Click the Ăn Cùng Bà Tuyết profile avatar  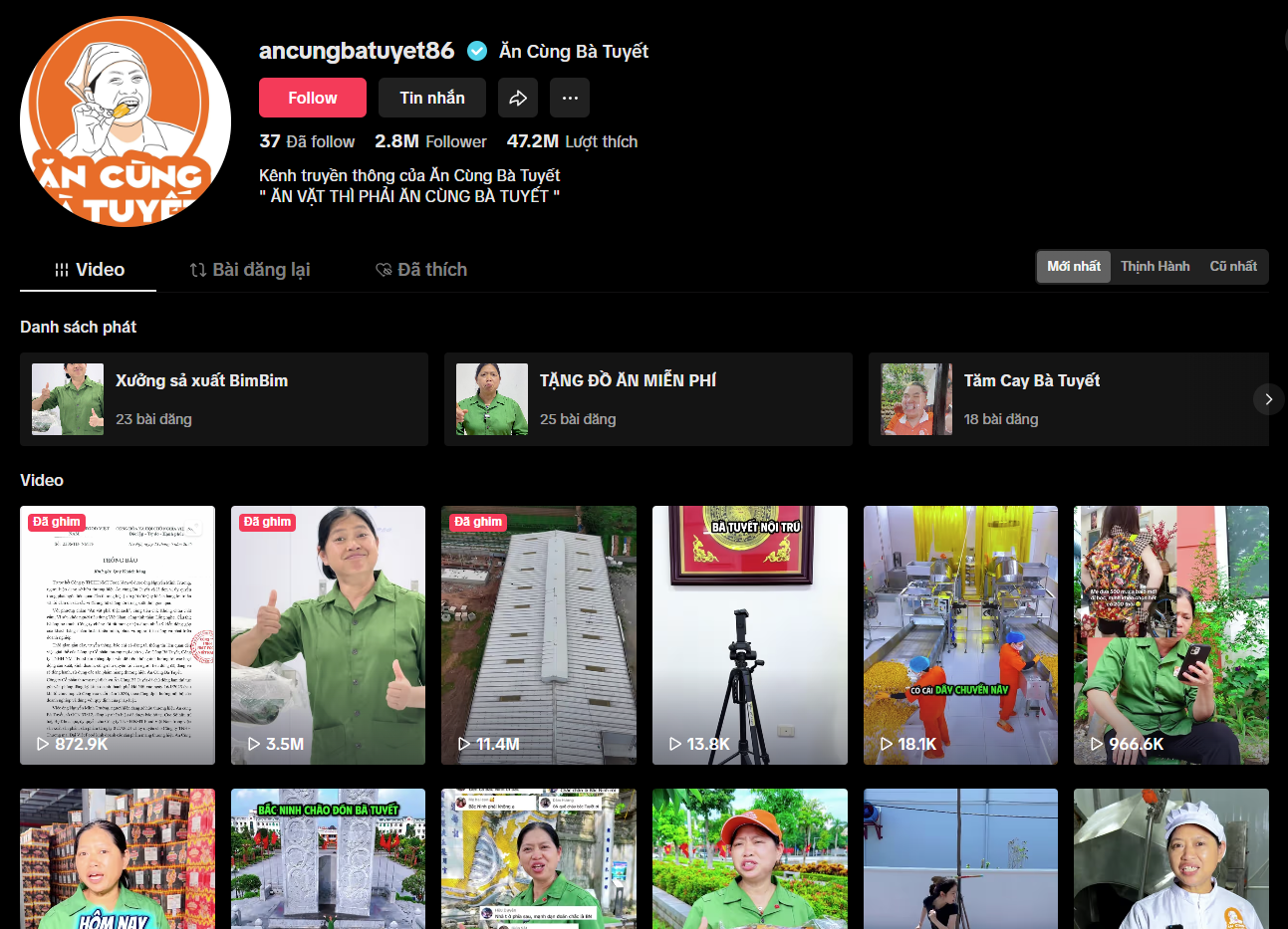click(126, 121)
